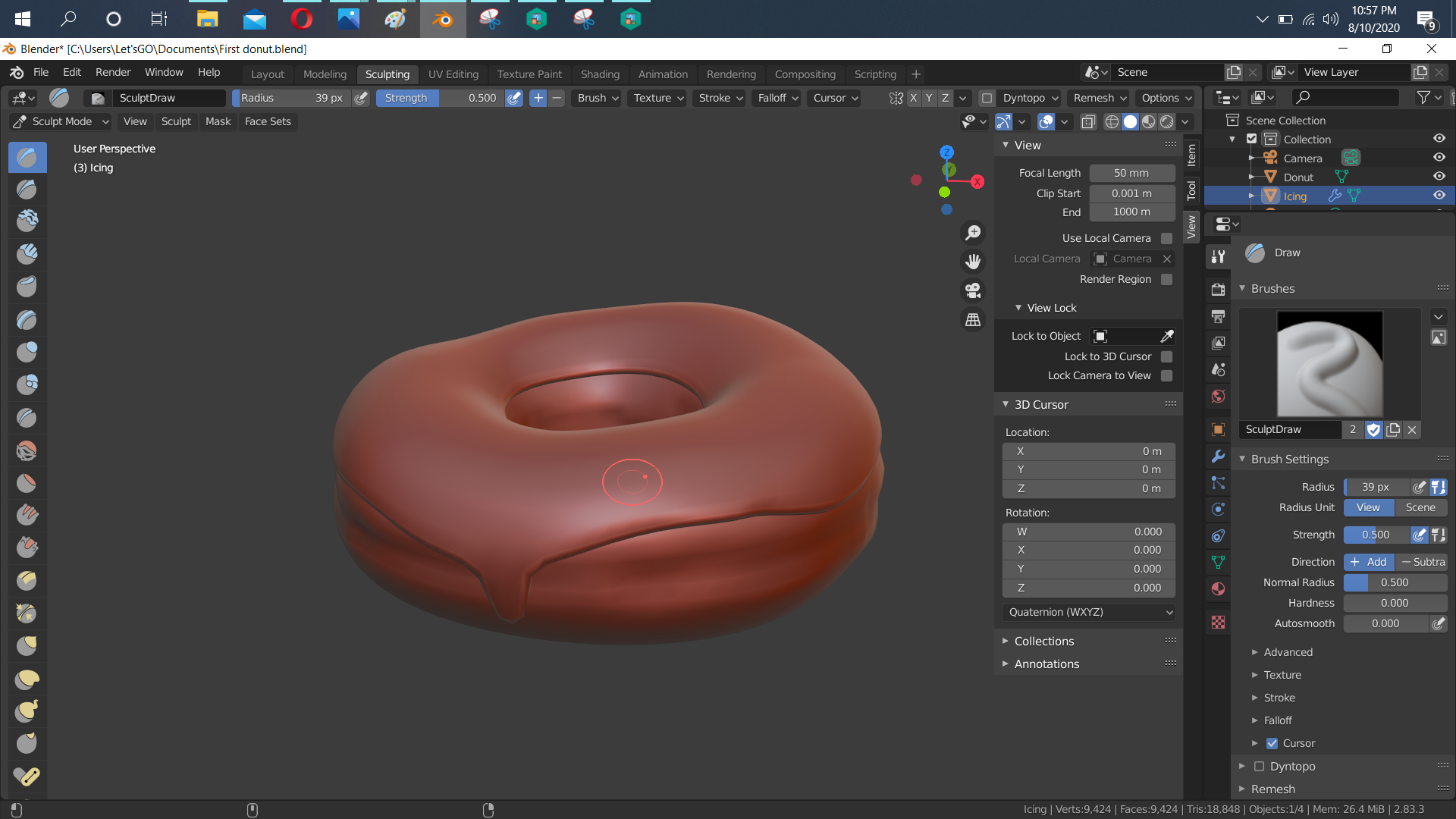Select the Draw sculpt brush tool
This screenshot has height=819, width=1456.
[27, 157]
